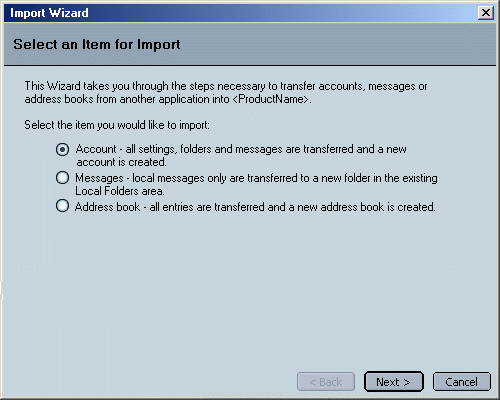Close the Import Wizard with the X
Viewport: 500px width, 400px height.
pyautogui.click(x=486, y=13)
